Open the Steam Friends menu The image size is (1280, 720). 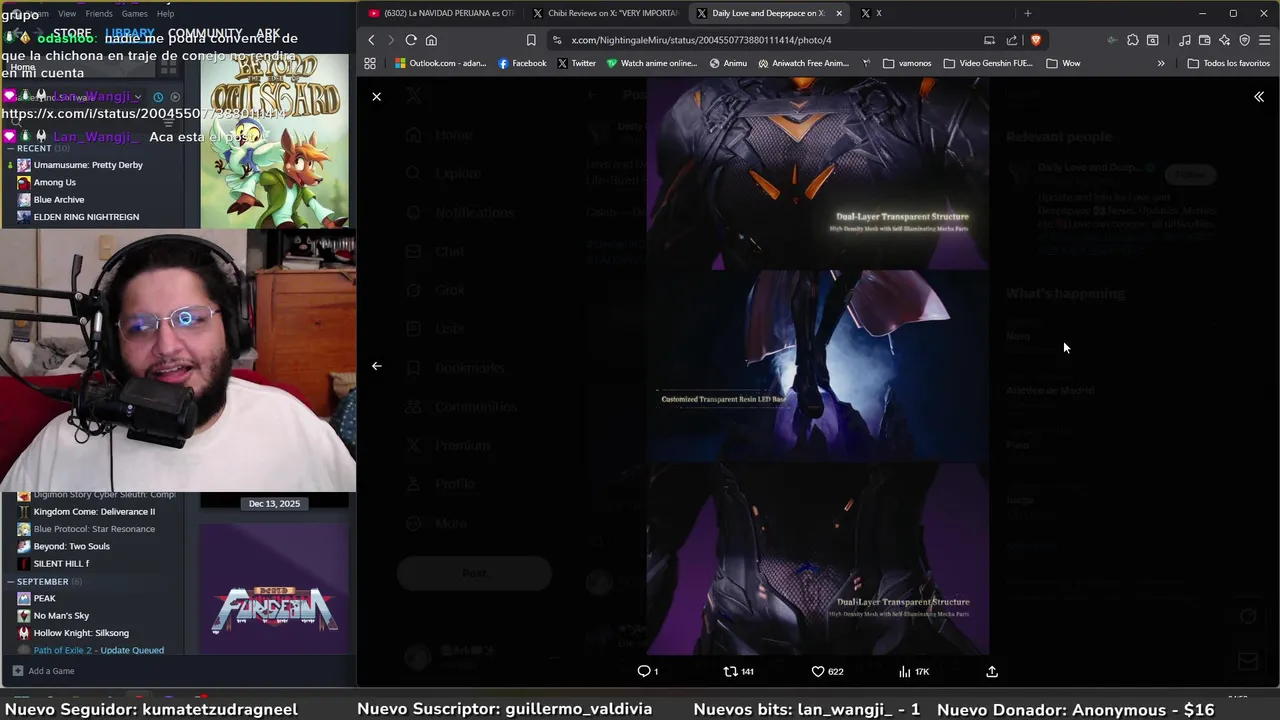tap(99, 14)
